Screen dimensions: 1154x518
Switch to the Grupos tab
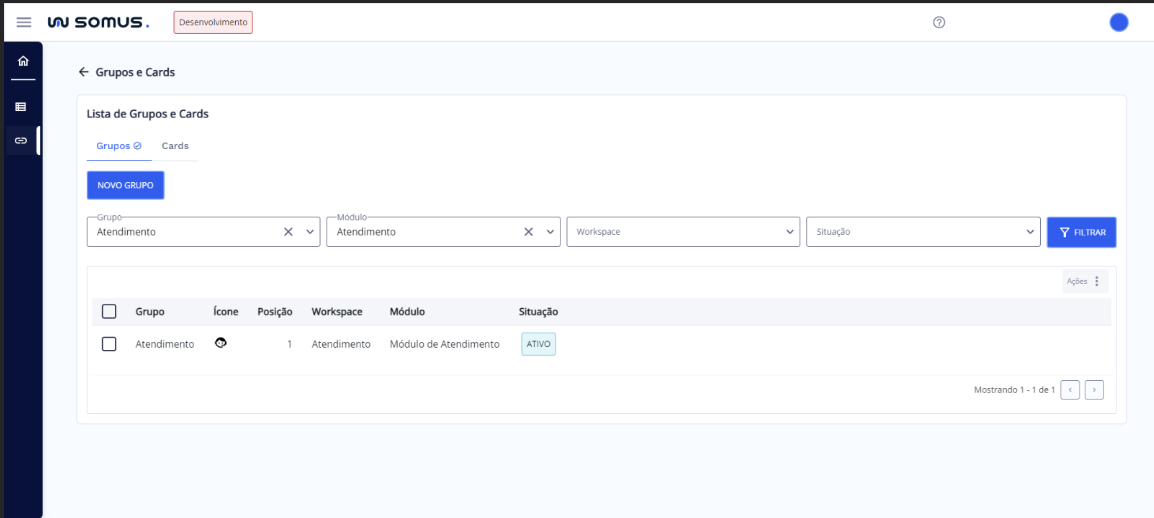tap(118, 146)
